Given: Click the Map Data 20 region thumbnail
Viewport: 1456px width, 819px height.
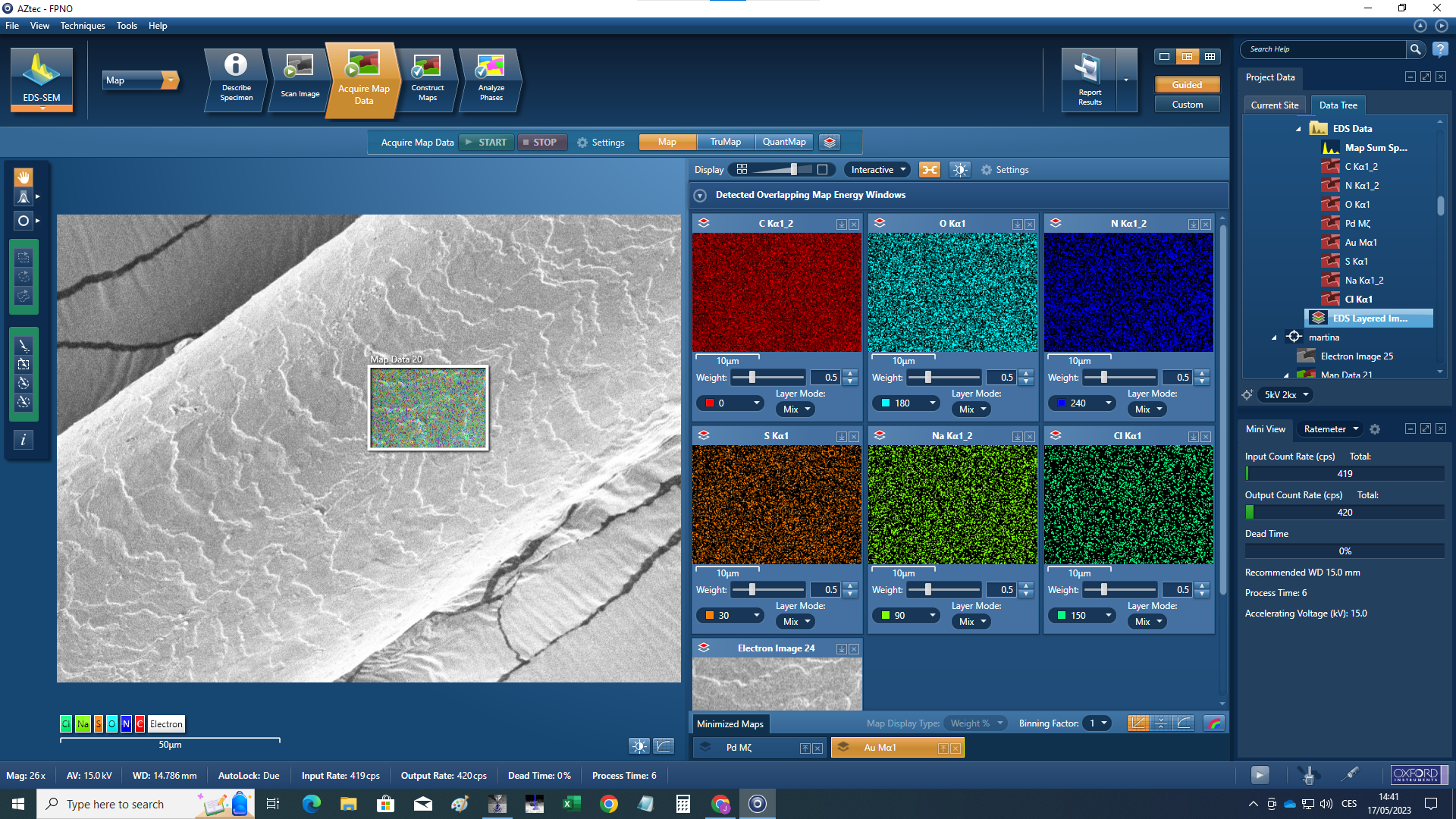Looking at the screenshot, I should tap(428, 408).
